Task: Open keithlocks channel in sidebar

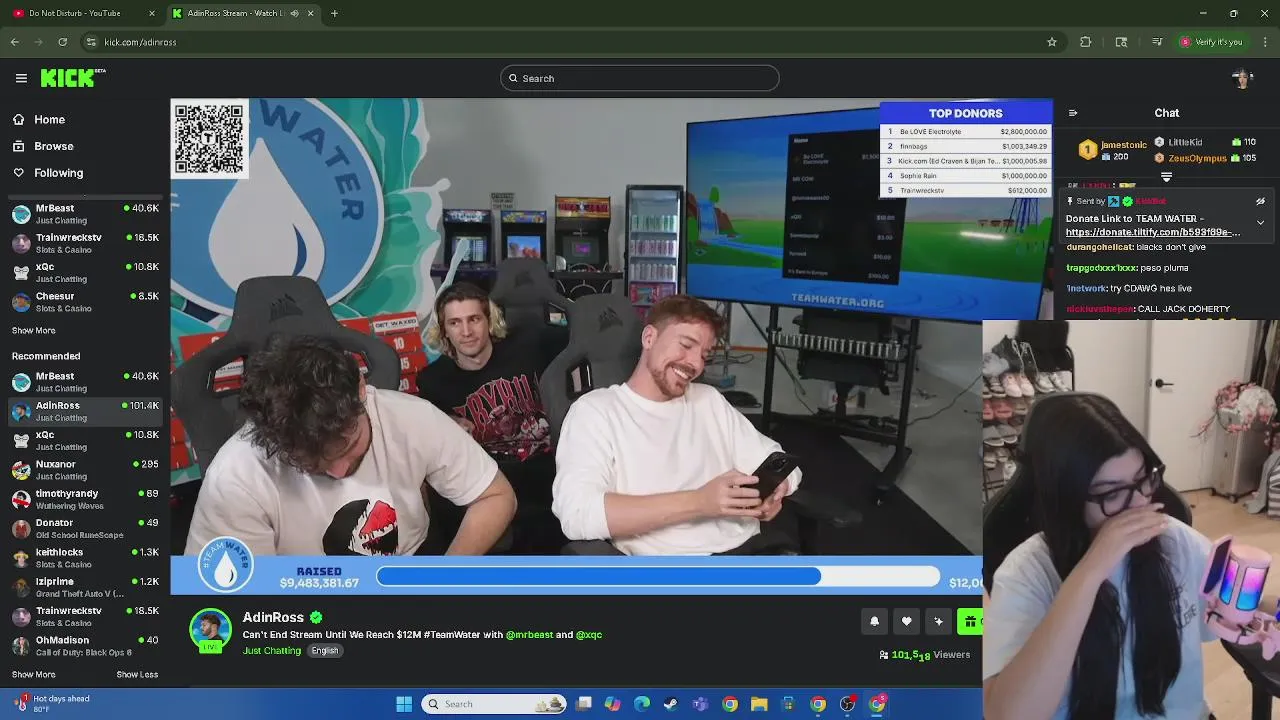Action: coord(85,558)
